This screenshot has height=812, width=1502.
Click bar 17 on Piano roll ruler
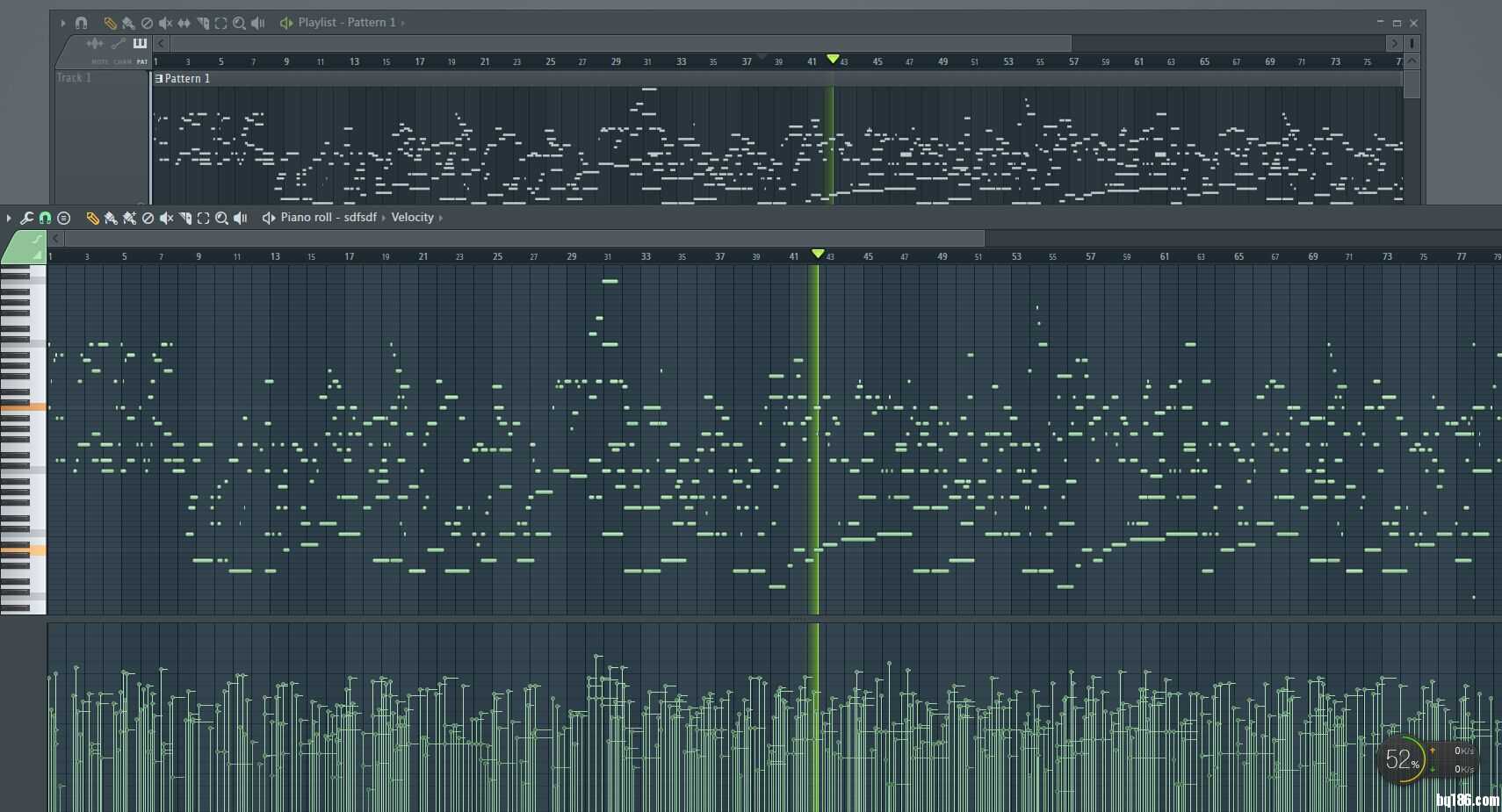(x=349, y=256)
